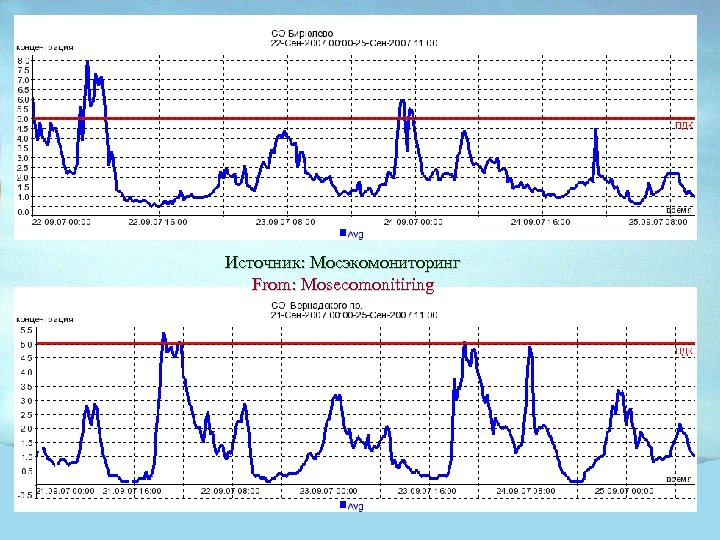The image size is (720, 540).
Task: Click x-axis label '24.09.07 16:00'
Action: [540, 222]
